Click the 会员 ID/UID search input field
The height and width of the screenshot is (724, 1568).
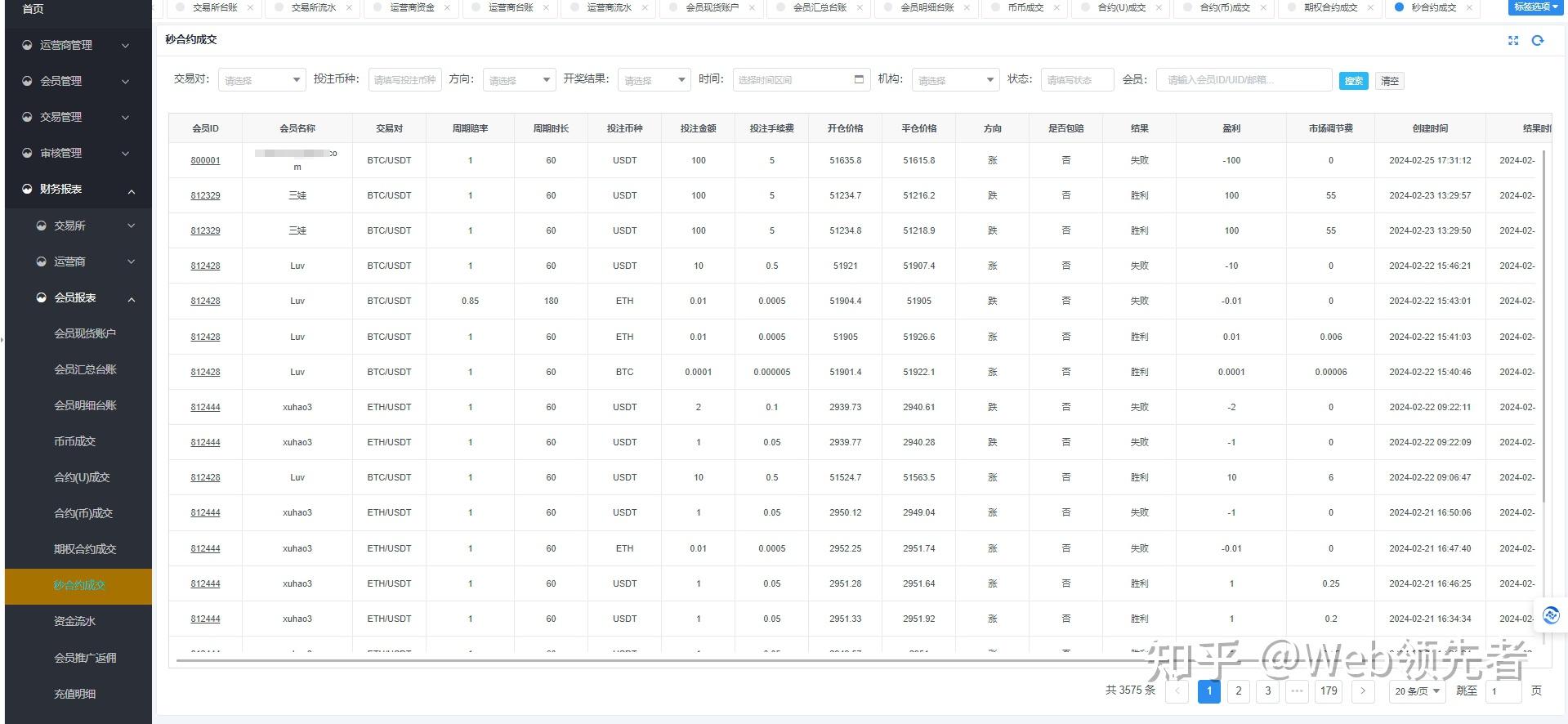pyautogui.click(x=1244, y=80)
